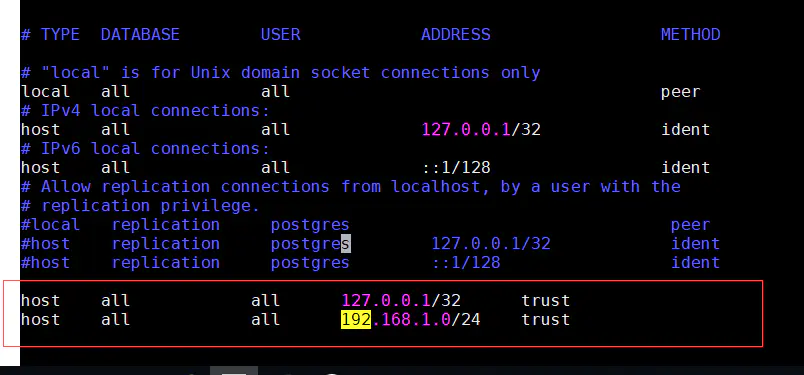Click the METHOD header word
This screenshot has width=804, height=375.
coord(690,34)
